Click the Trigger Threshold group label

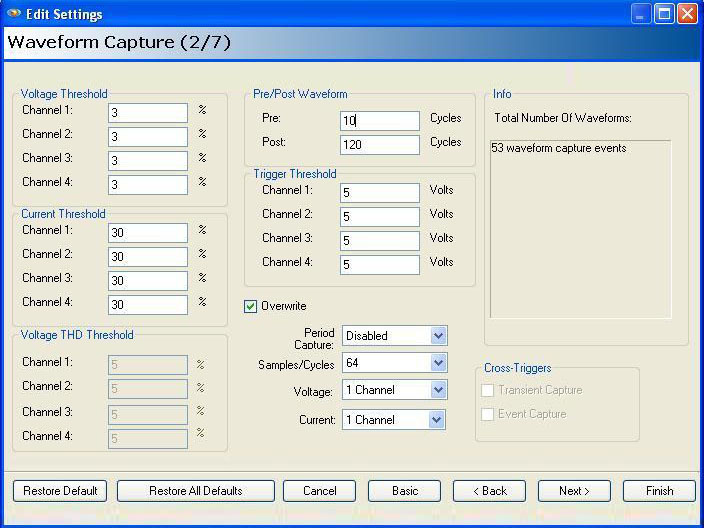pyautogui.click(x=295, y=174)
